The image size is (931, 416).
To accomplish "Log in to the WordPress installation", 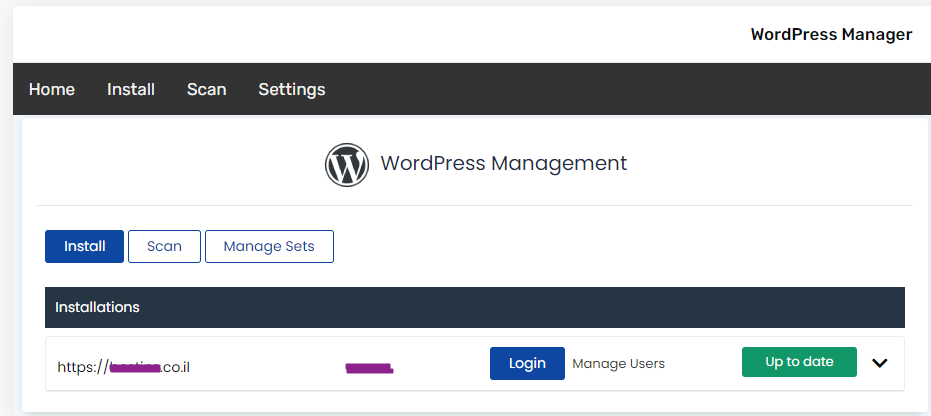I will [x=527, y=363].
